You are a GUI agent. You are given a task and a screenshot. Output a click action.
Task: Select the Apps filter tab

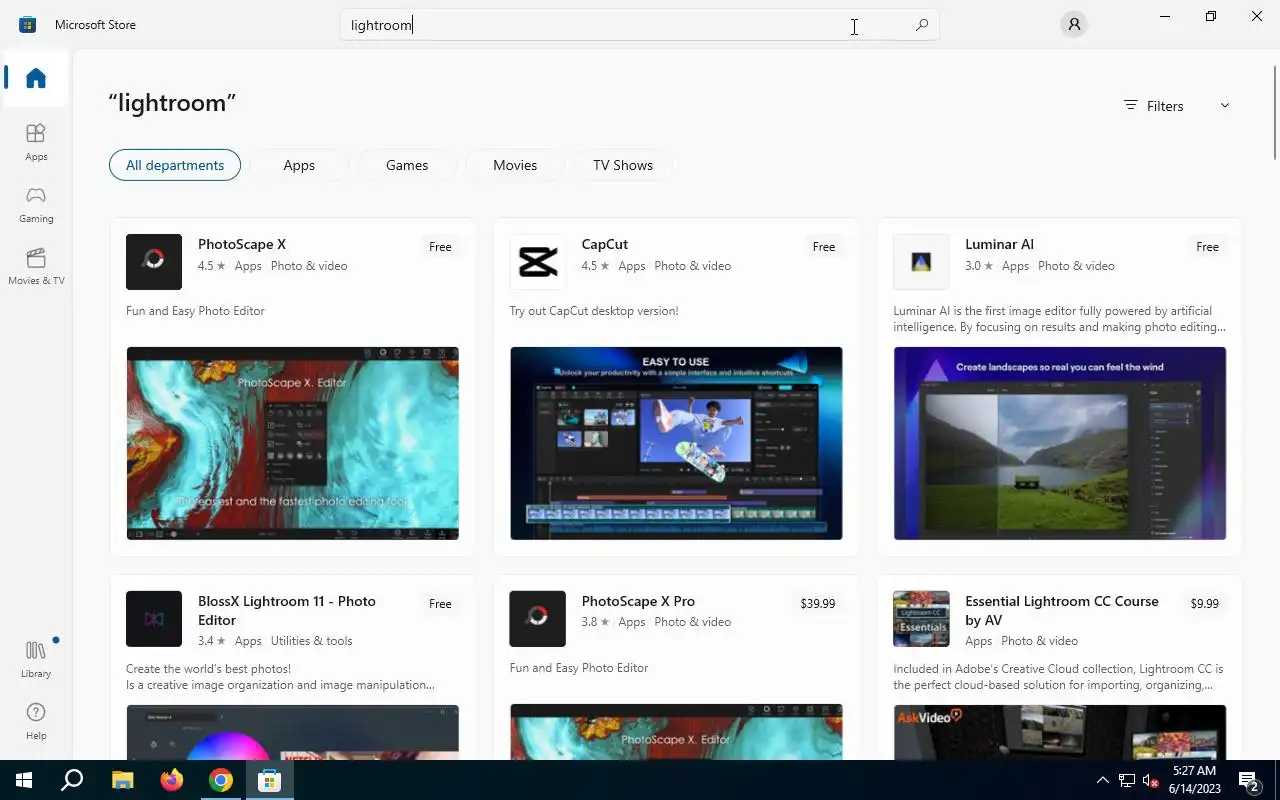click(x=299, y=165)
